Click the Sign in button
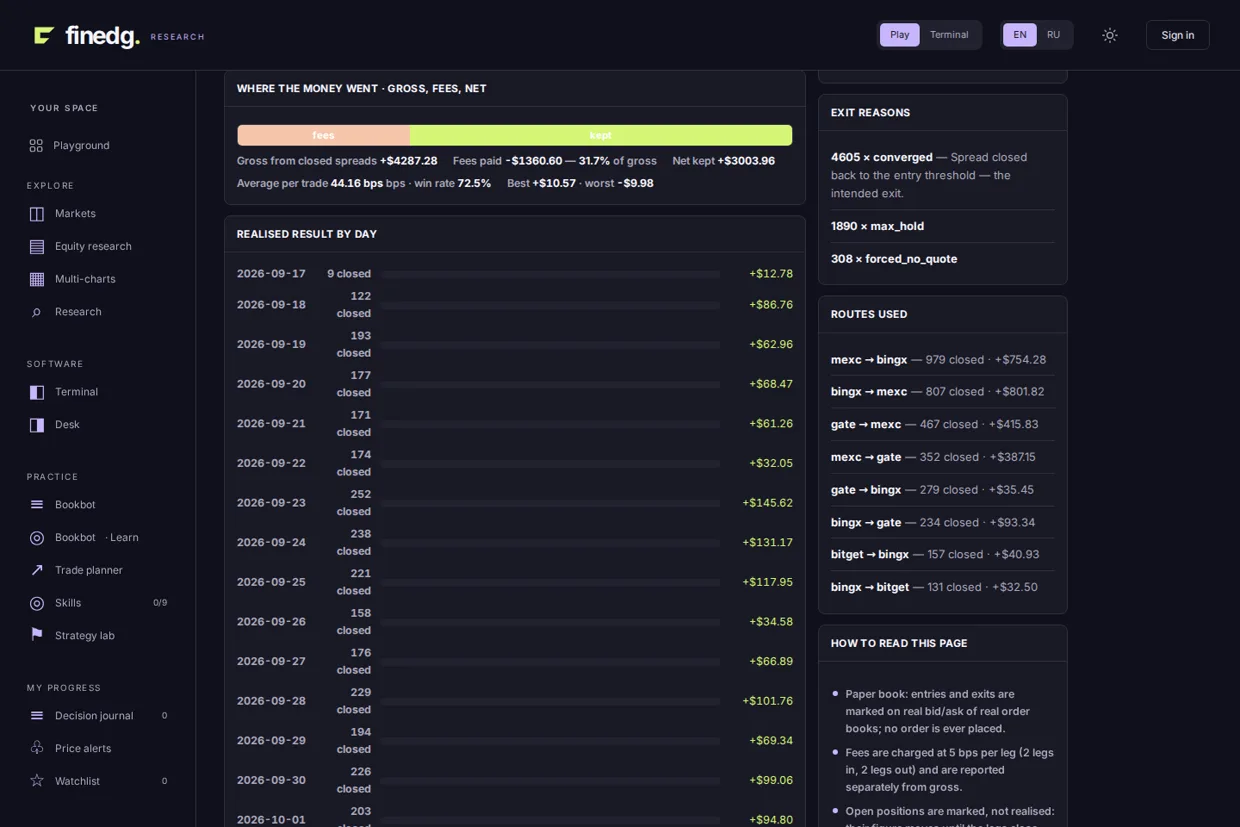The image size is (1240, 827). [1177, 35]
